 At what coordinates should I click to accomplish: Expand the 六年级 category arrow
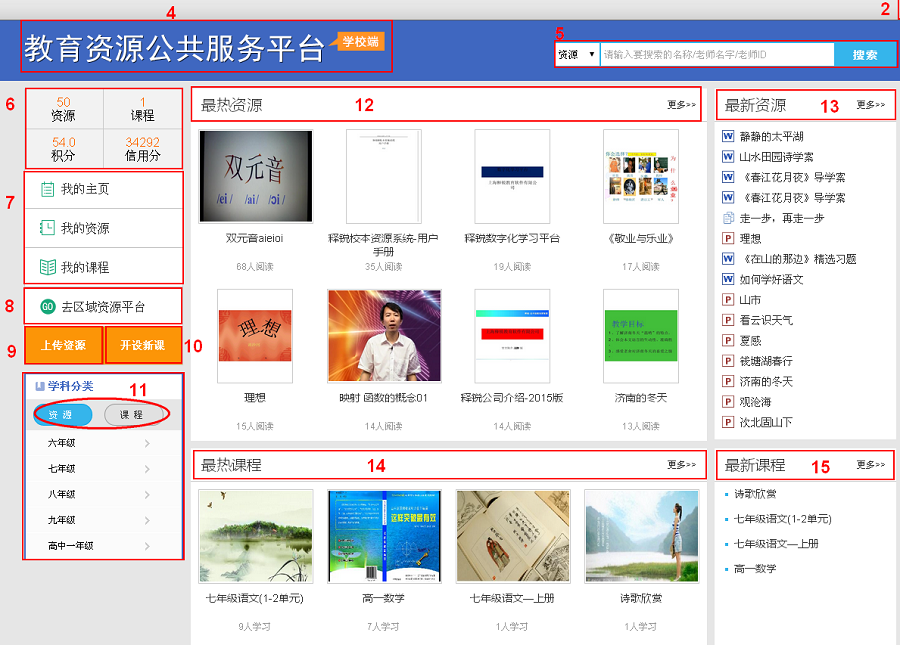pyautogui.click(x=147, y=442)
